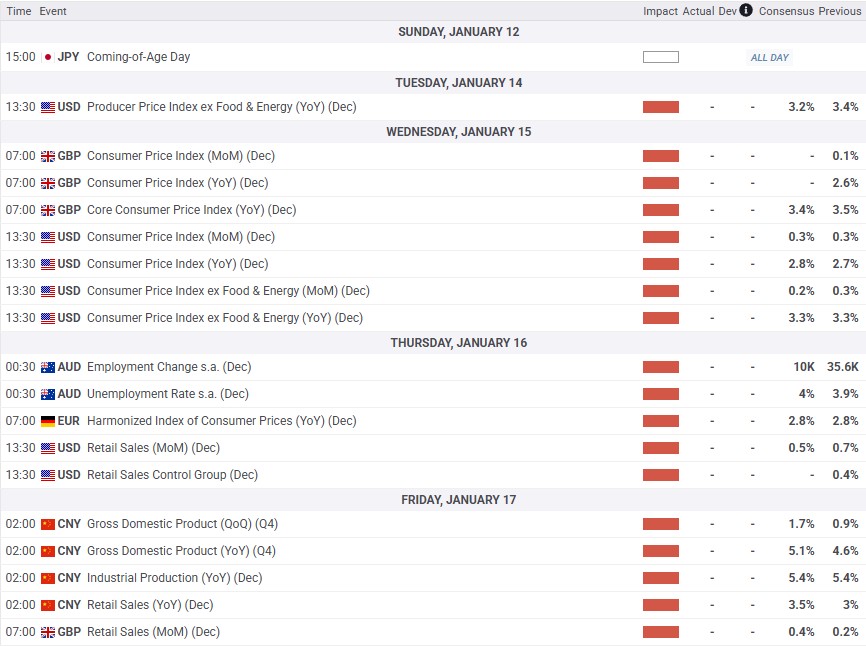Open the Unemployment Rate s.a. (Dec) event
The width and height of the screenshot is (866, 646).
[168, 394]
